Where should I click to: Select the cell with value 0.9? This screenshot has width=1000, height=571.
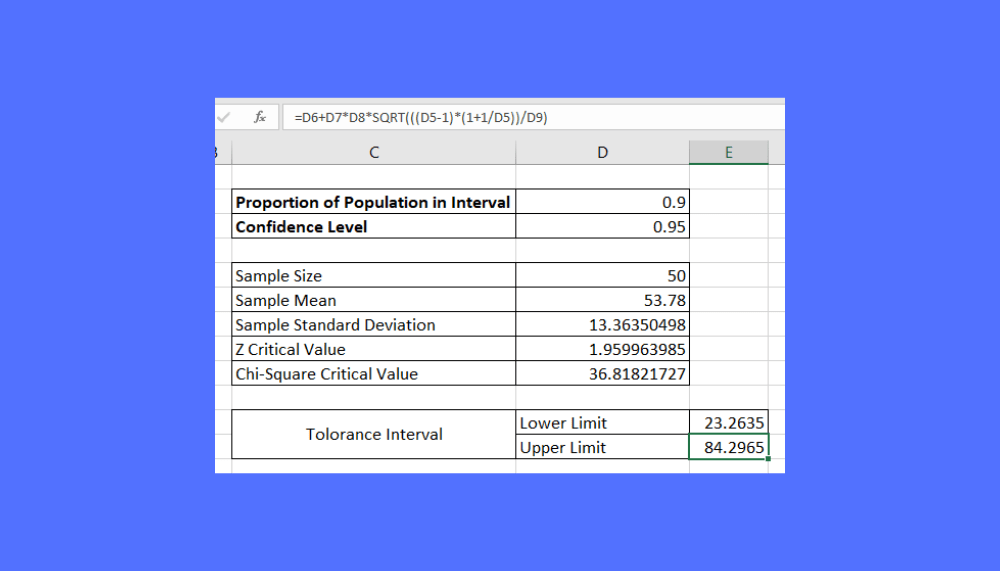[602, 202]
